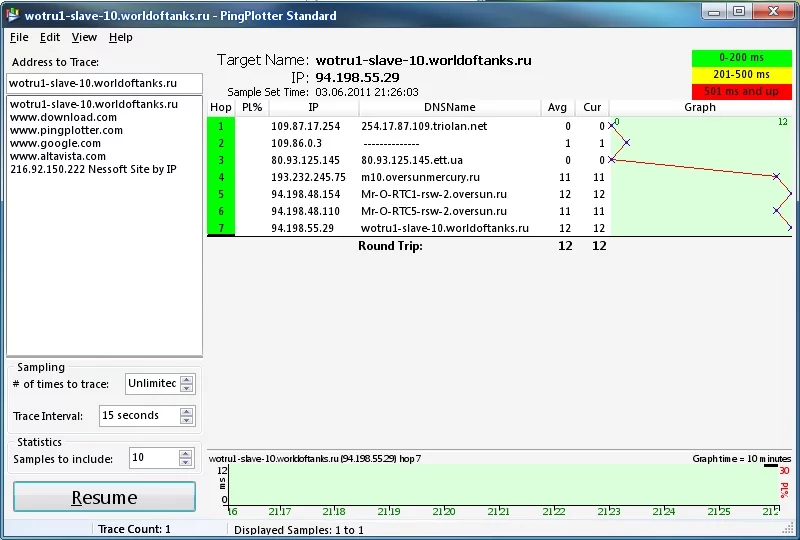Image resolution: width=800 pixels, height=540 pixels.
Task: Click the hop 2 latency marker on graph
Action: pyautogui.click(x=627, y=142)
